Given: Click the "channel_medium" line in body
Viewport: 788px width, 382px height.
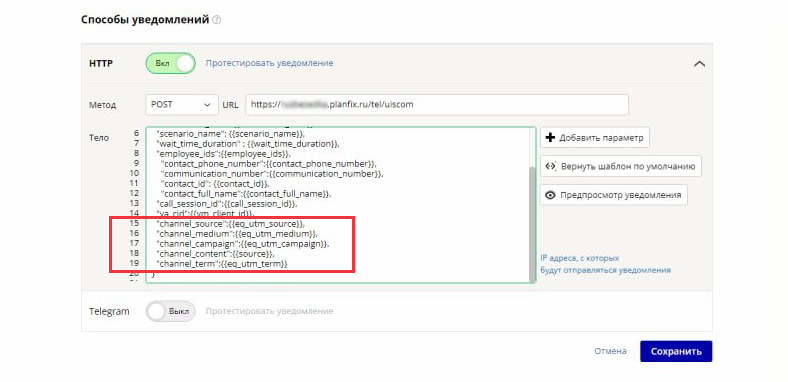Looking at the screenshot, I should coord(237,234).
